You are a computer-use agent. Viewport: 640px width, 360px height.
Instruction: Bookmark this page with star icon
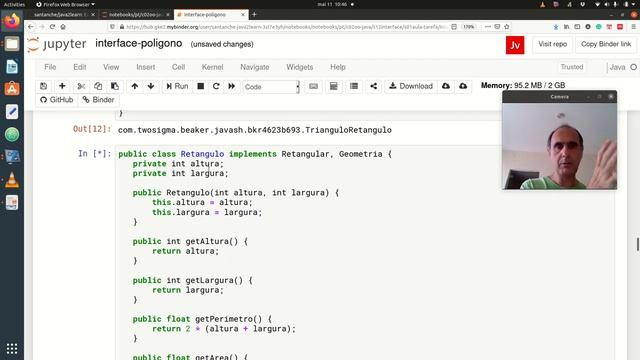click(507, 27)
